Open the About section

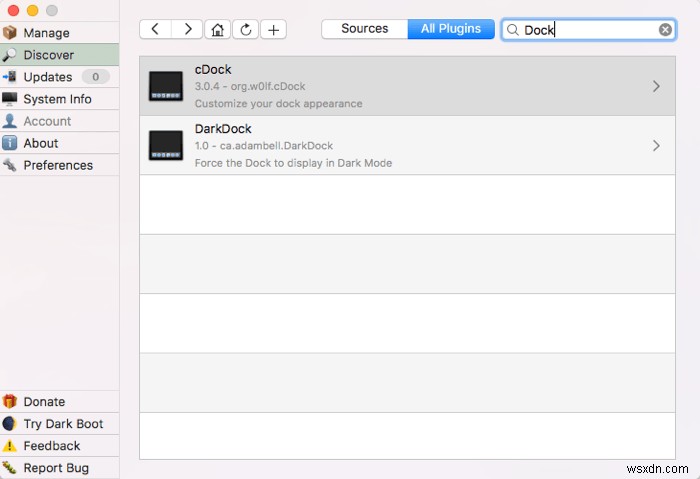pos(59,143)
